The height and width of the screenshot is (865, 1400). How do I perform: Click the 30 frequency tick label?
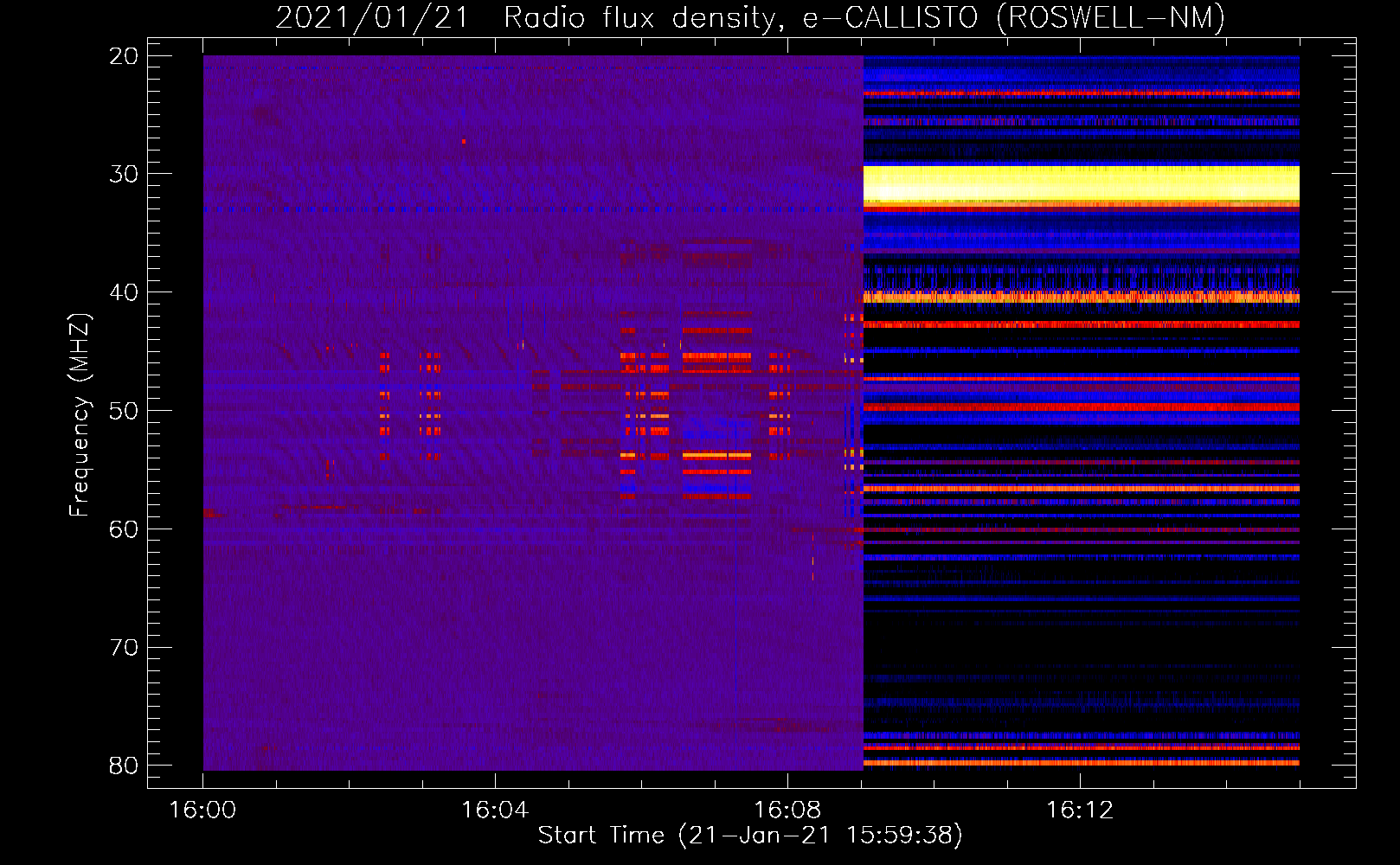coord(124,174)
